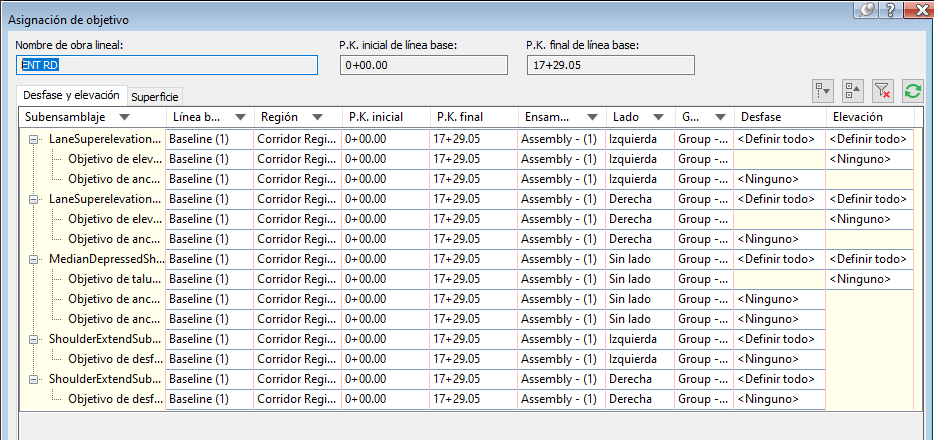Image resolution: width=934 pixels, height=440 pixels.
Task: Click the Nombre de obra lineal field
Action: click(x=167, y=65)
